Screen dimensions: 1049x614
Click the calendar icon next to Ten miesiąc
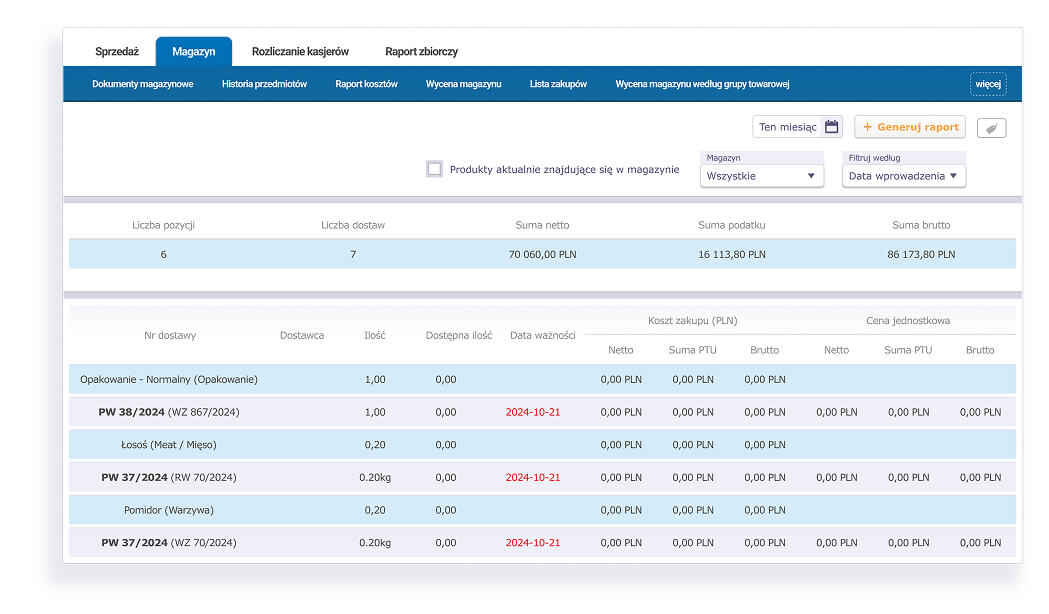click(x=831, y=126)
